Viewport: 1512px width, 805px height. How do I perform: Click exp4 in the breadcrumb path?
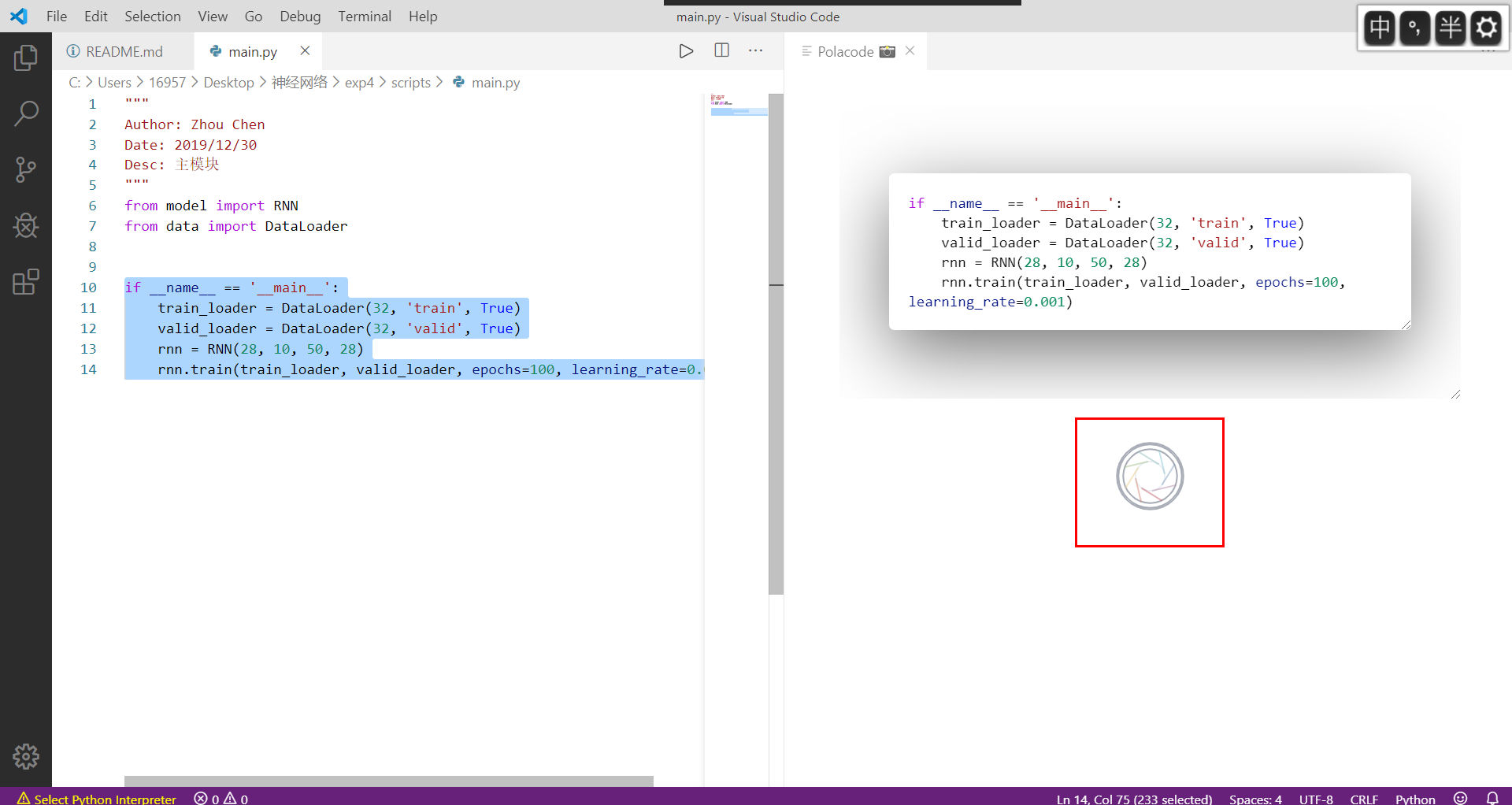click(359, 83)
